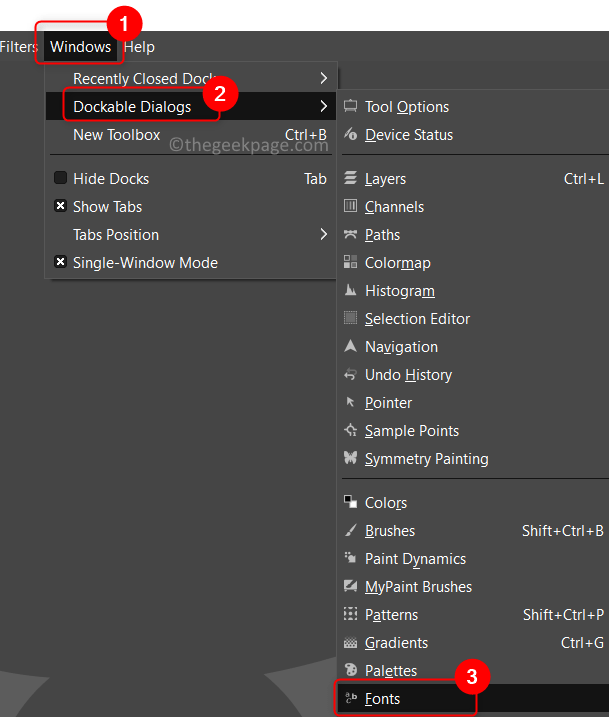Open the Channels dialog entry

click(x=474, y=206)
